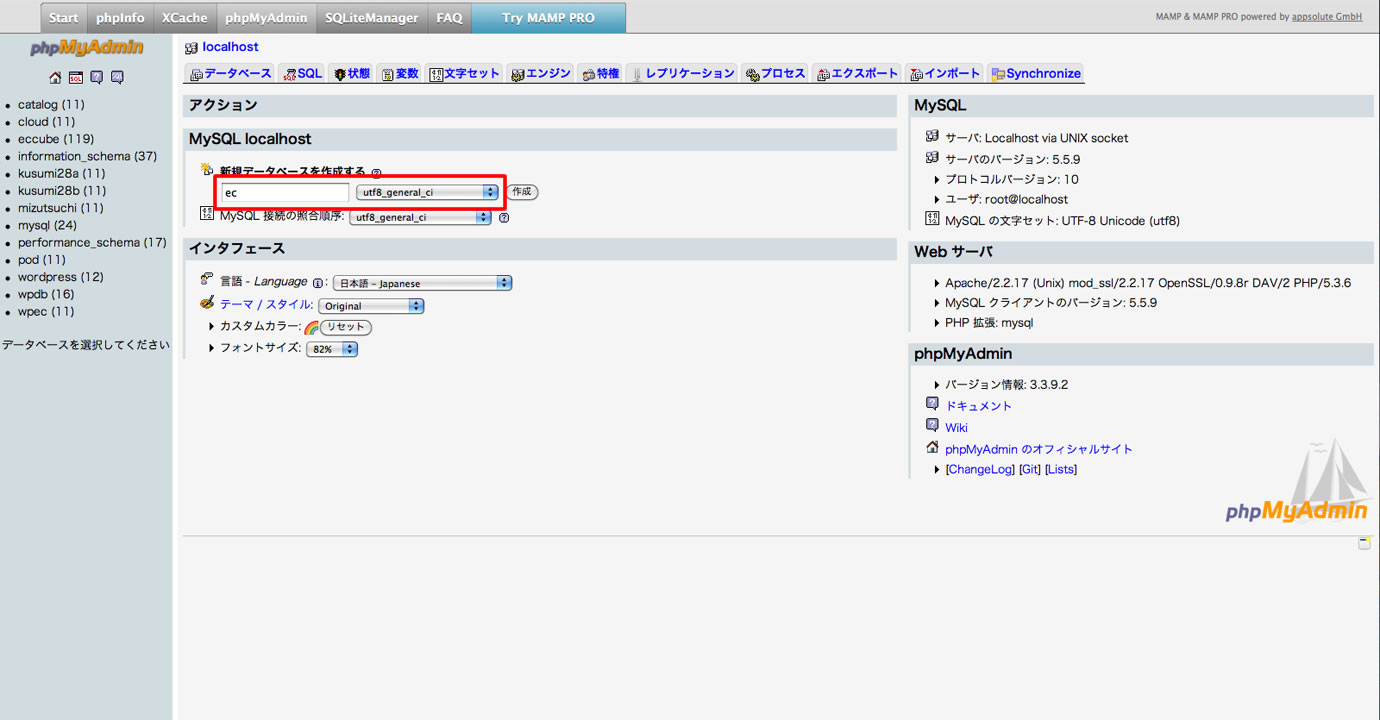Open the 状態 status tab
This screenshot has width=1380, height=720.
pyautogui.click(x=352, y=73)
